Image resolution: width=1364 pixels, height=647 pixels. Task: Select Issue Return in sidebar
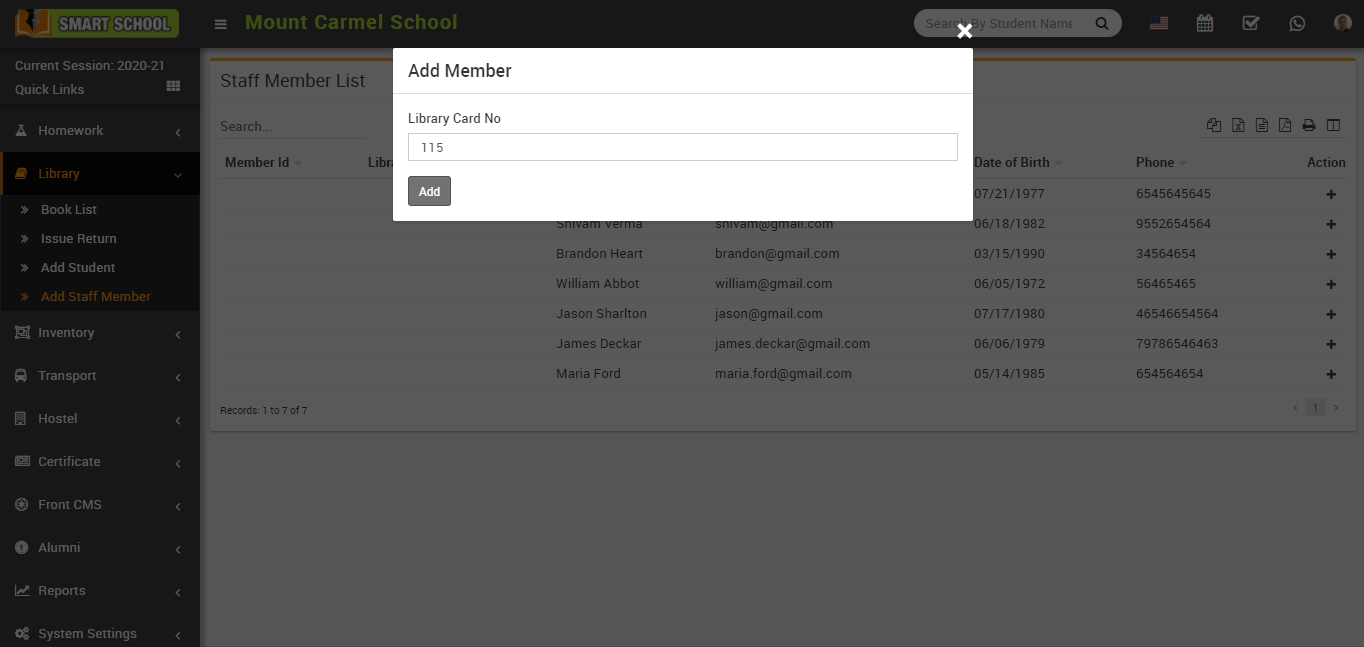tap(78, 238)
